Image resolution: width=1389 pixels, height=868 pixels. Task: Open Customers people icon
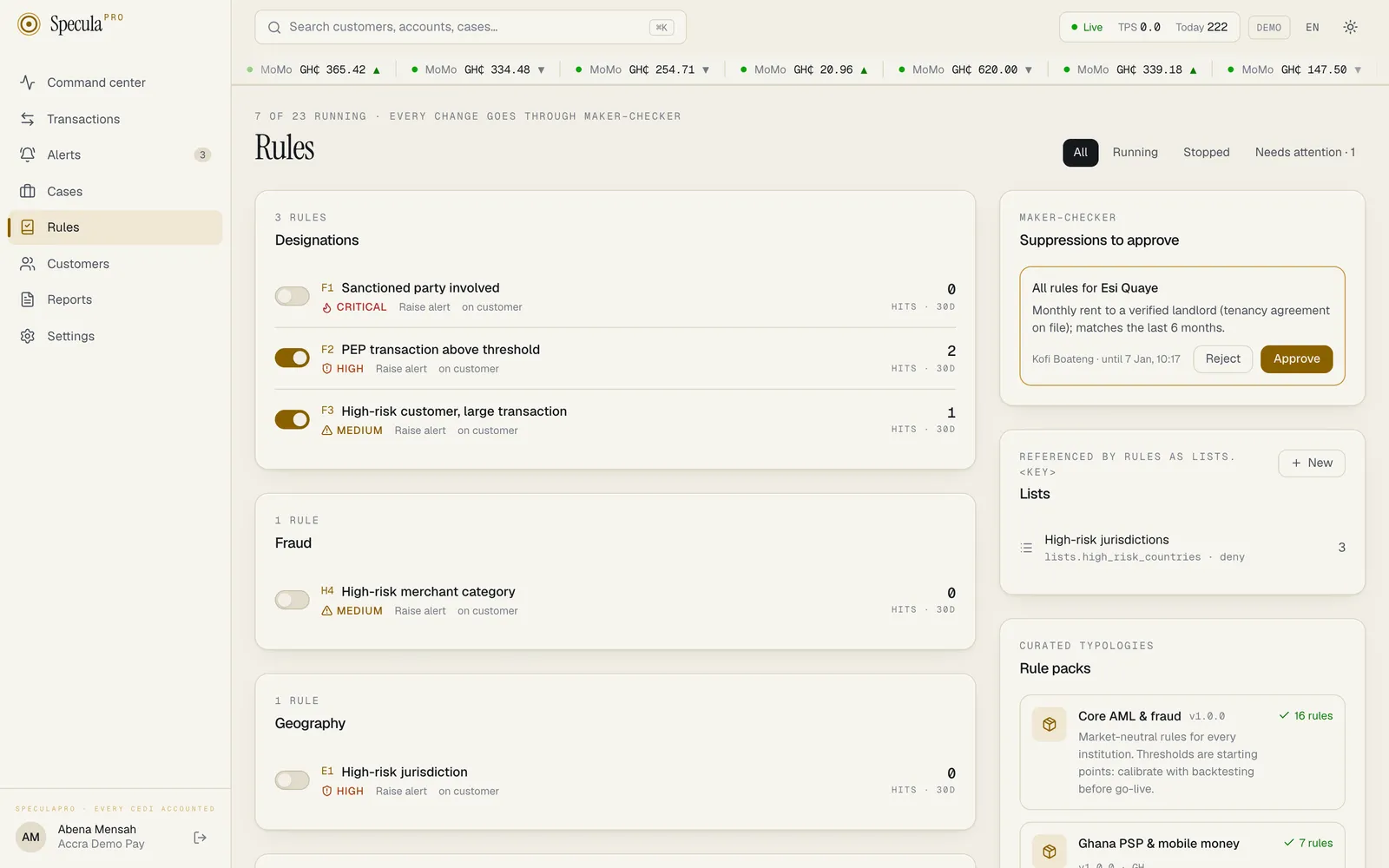[28, 264]
